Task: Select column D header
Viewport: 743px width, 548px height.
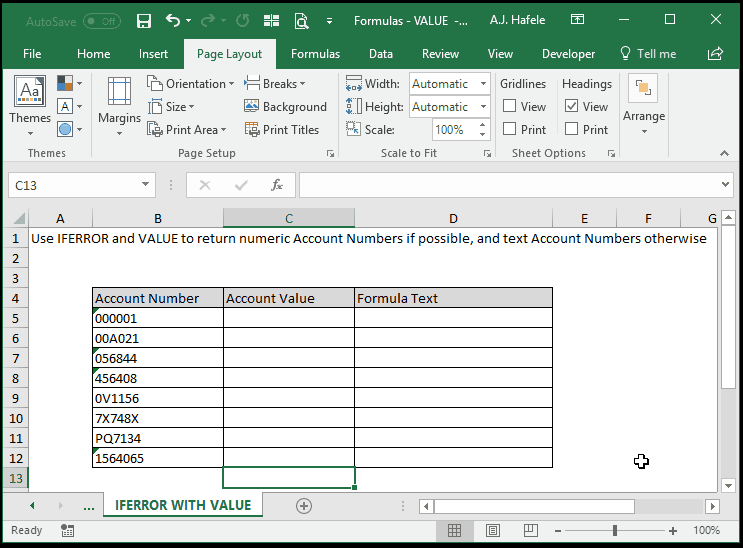Action: pos(453,218)
